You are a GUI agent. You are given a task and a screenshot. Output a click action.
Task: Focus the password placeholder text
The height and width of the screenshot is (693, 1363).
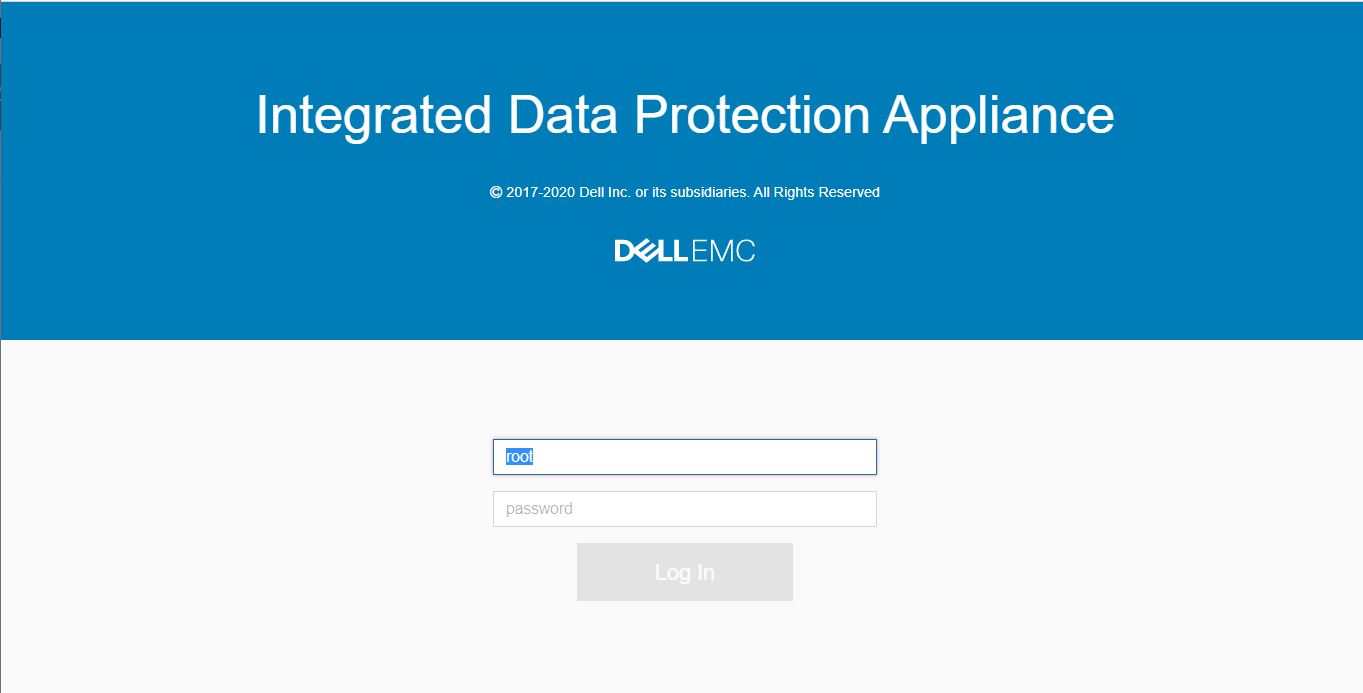point(540,508)
